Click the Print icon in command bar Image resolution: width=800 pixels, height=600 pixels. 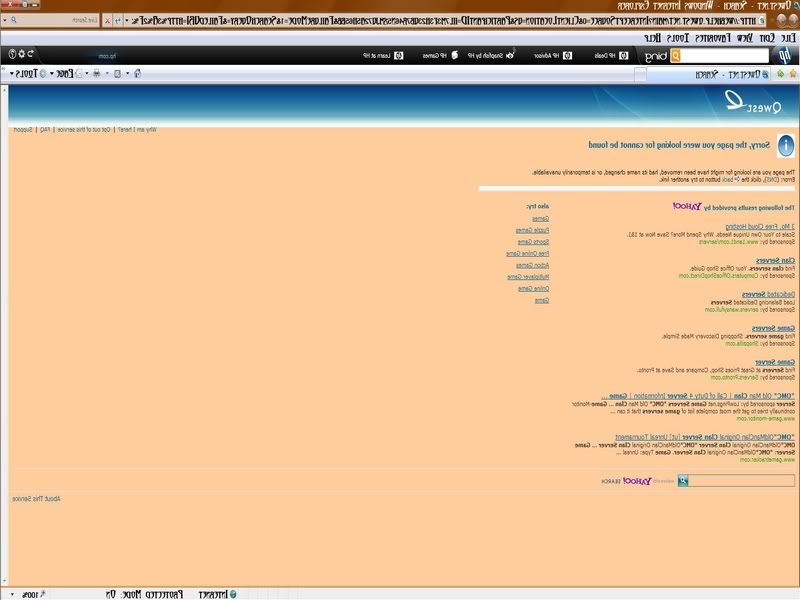click(x=96, y=73)
